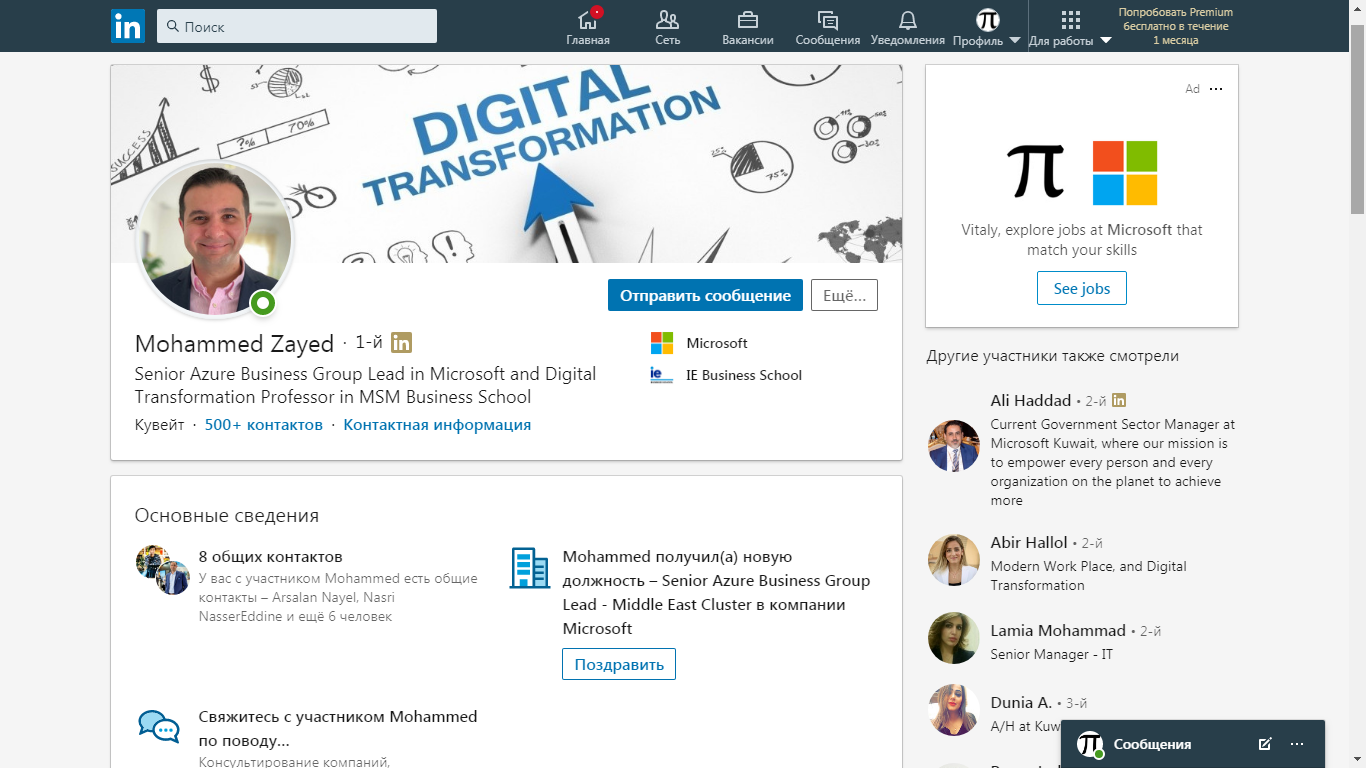Click Dunia A.'s avatar photo
Image resolution: width=1366 pixels, height=768 pixels.
(x=954, y=710)
